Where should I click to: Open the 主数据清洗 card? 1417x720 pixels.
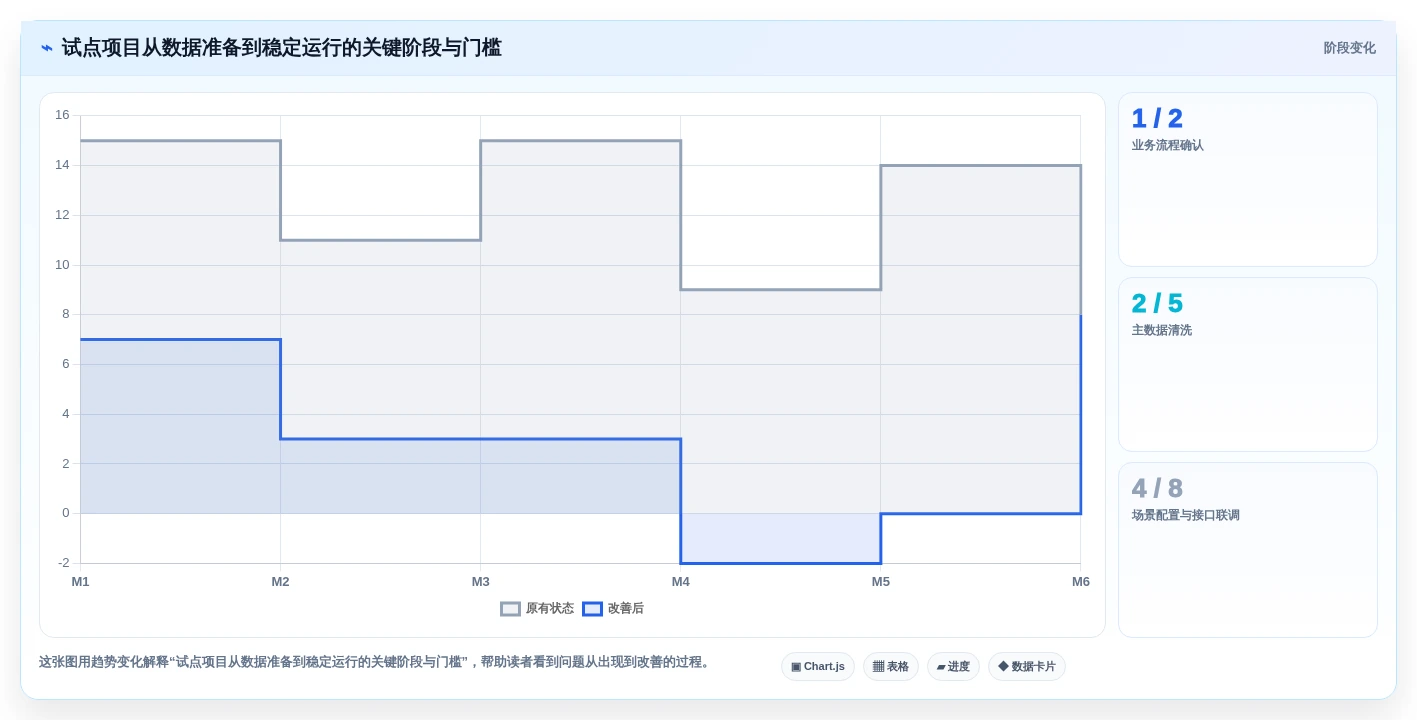[1248, 365]
